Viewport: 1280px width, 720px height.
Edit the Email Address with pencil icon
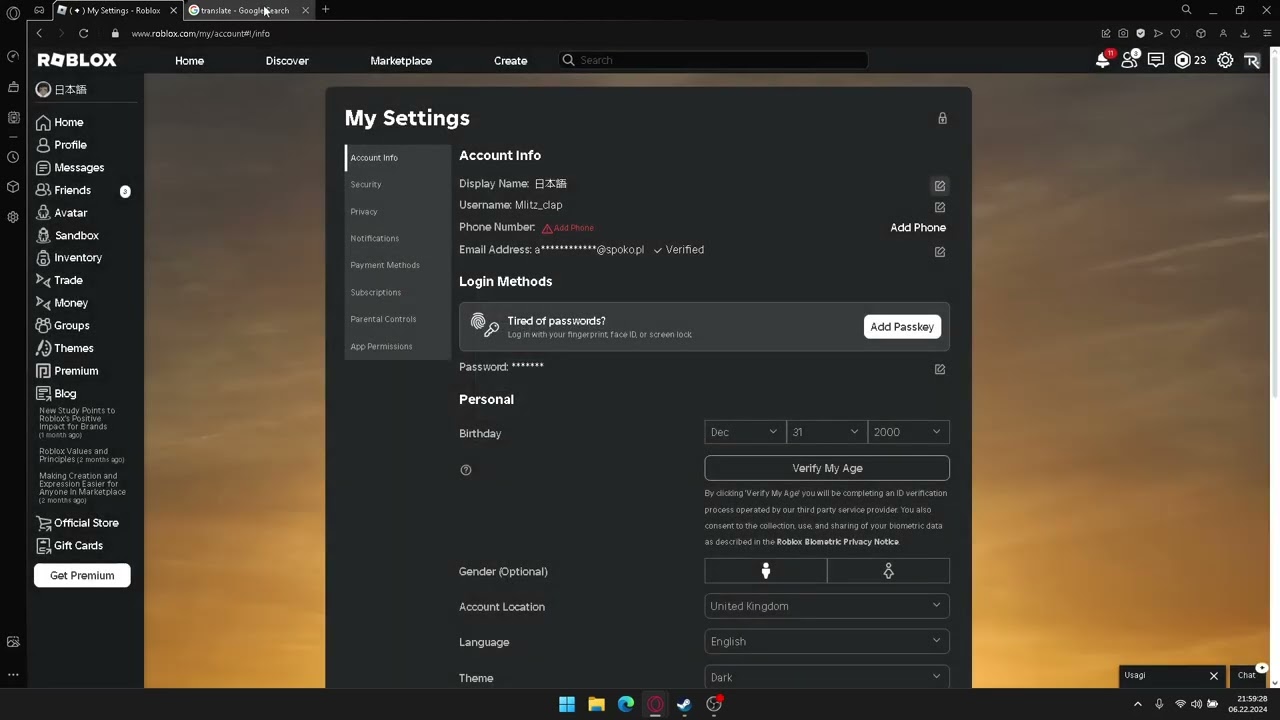pyautogui.click(x=940, y=252)
